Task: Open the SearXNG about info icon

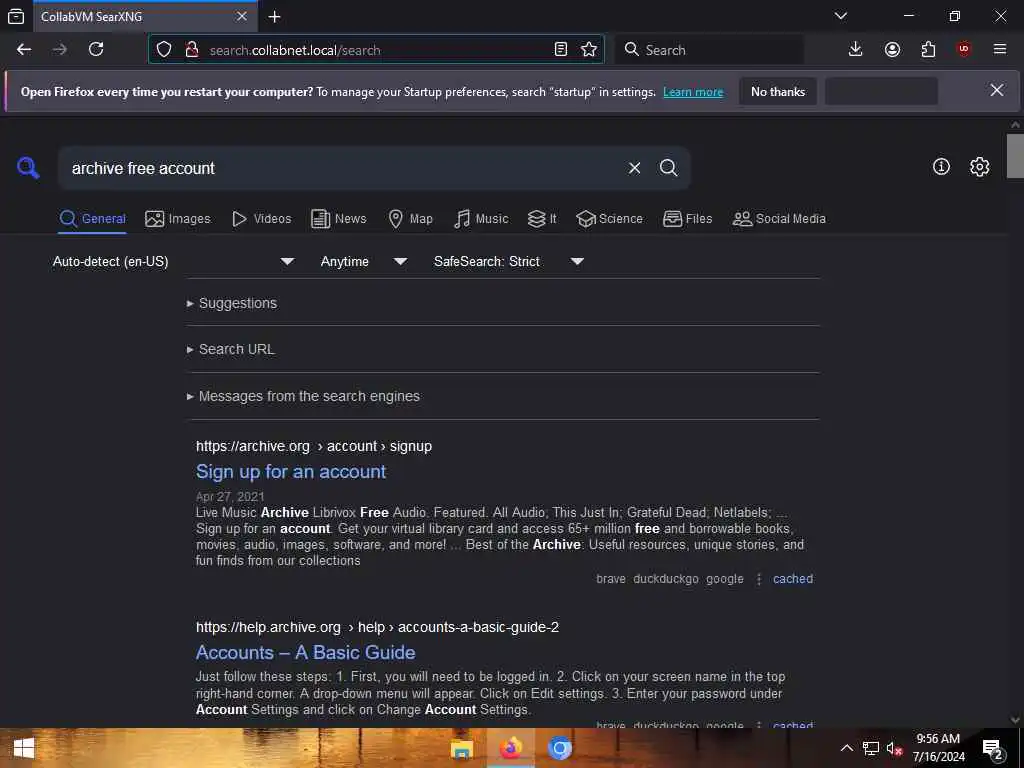Action: click(x=941, y=167)
